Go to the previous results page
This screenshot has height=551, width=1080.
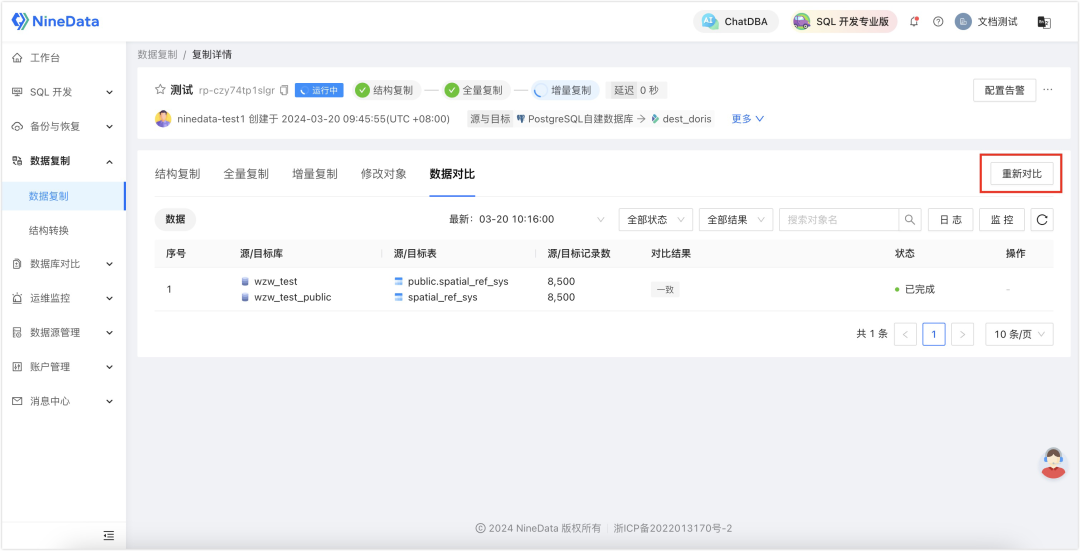point(905,335)
